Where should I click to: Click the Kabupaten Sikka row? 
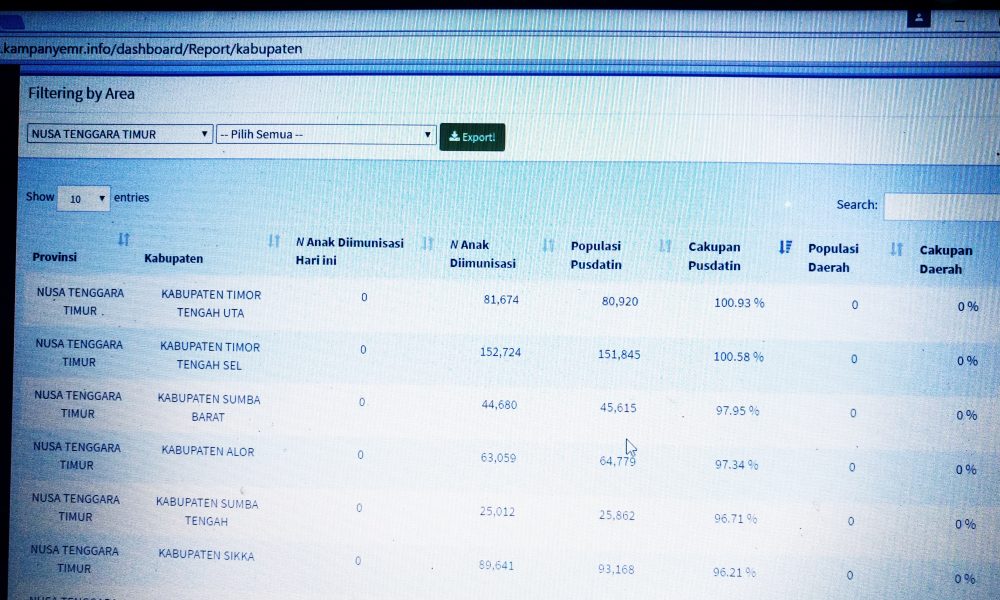click(x=504, y=563)
